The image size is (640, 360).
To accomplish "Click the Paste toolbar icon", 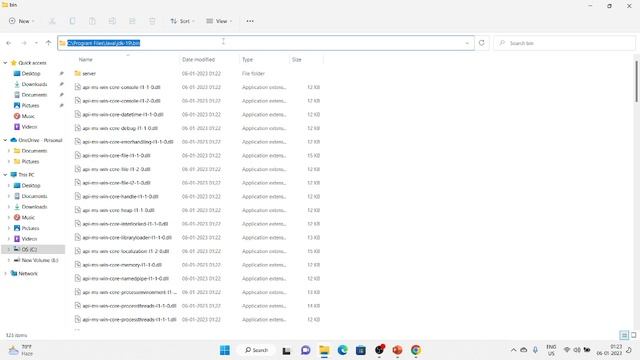I will 92,21.
